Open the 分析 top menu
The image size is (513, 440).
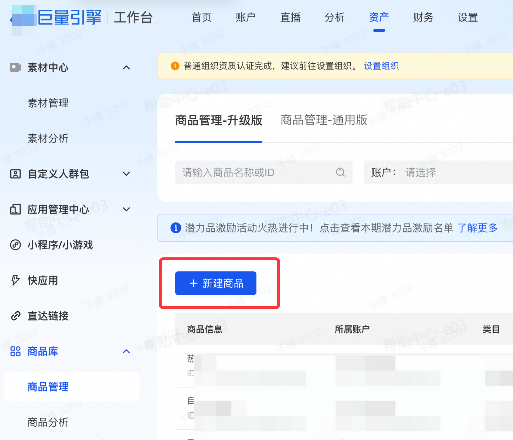click(x=334, y=17)
